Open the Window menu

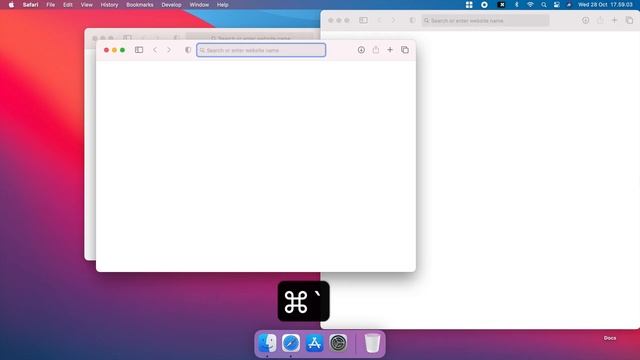click(x=199, y=5)
